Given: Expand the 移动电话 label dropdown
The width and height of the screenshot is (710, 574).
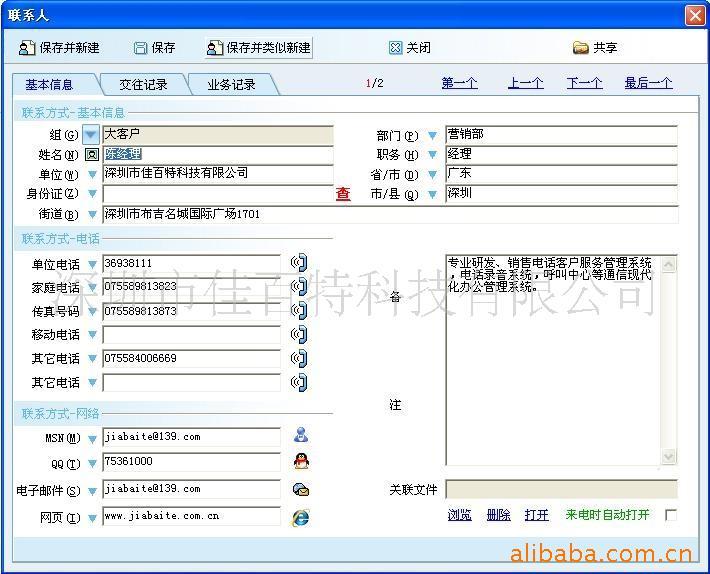Looking at the screenshot, I should tap(92, 335).
